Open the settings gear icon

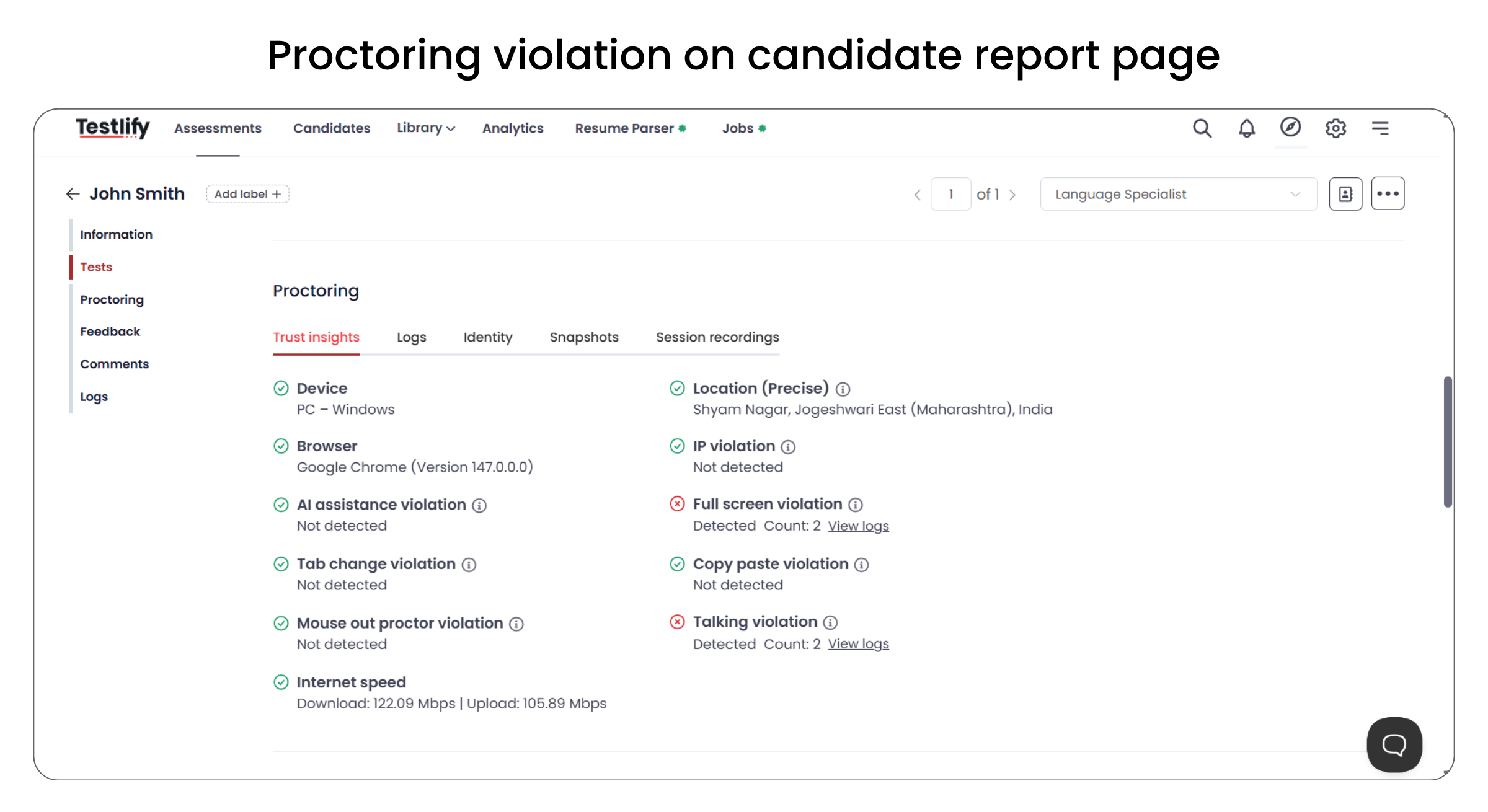(1335, 128)
